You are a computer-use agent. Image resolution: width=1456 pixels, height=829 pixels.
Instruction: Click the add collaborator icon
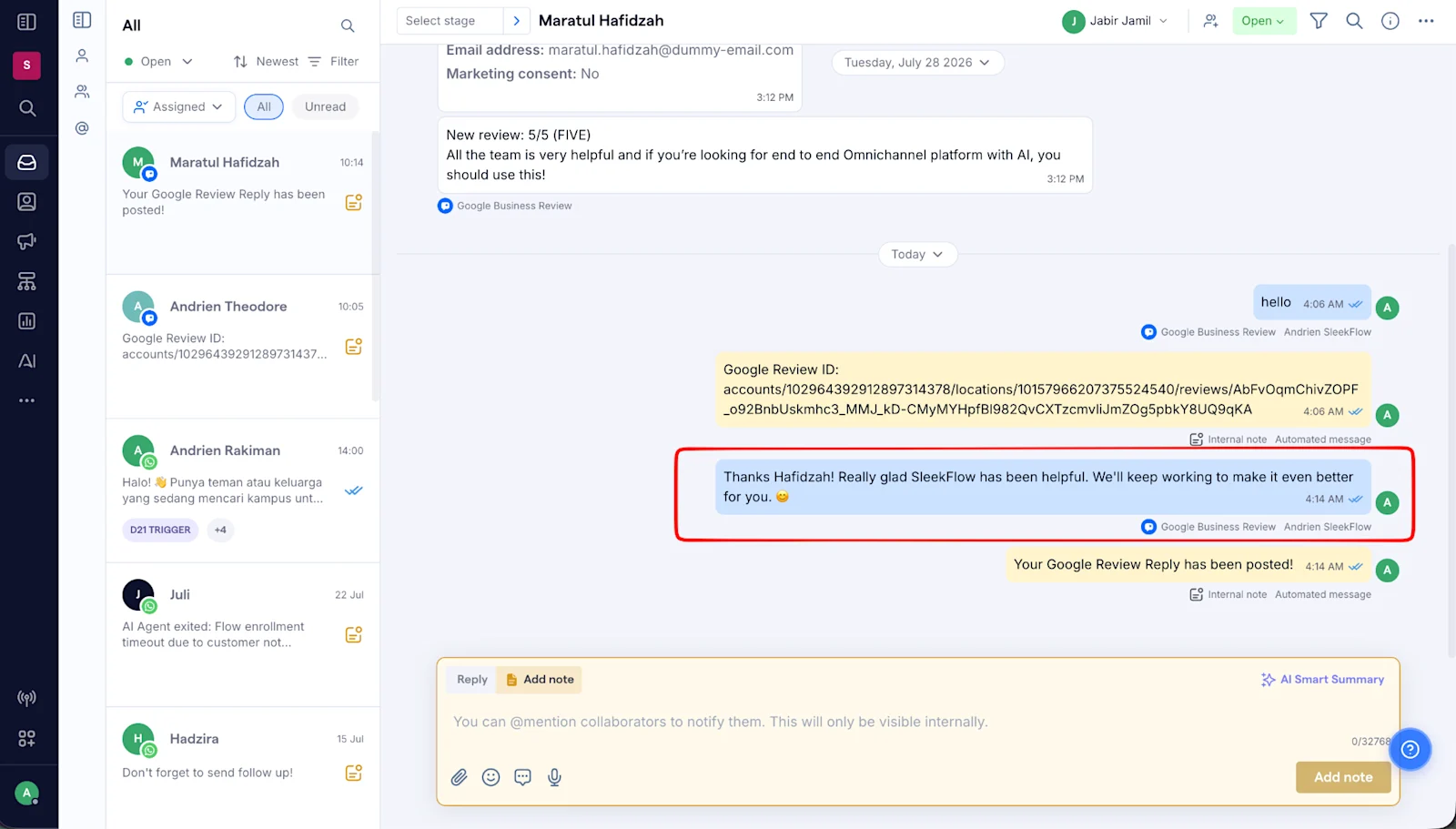tap(1210, 21)
